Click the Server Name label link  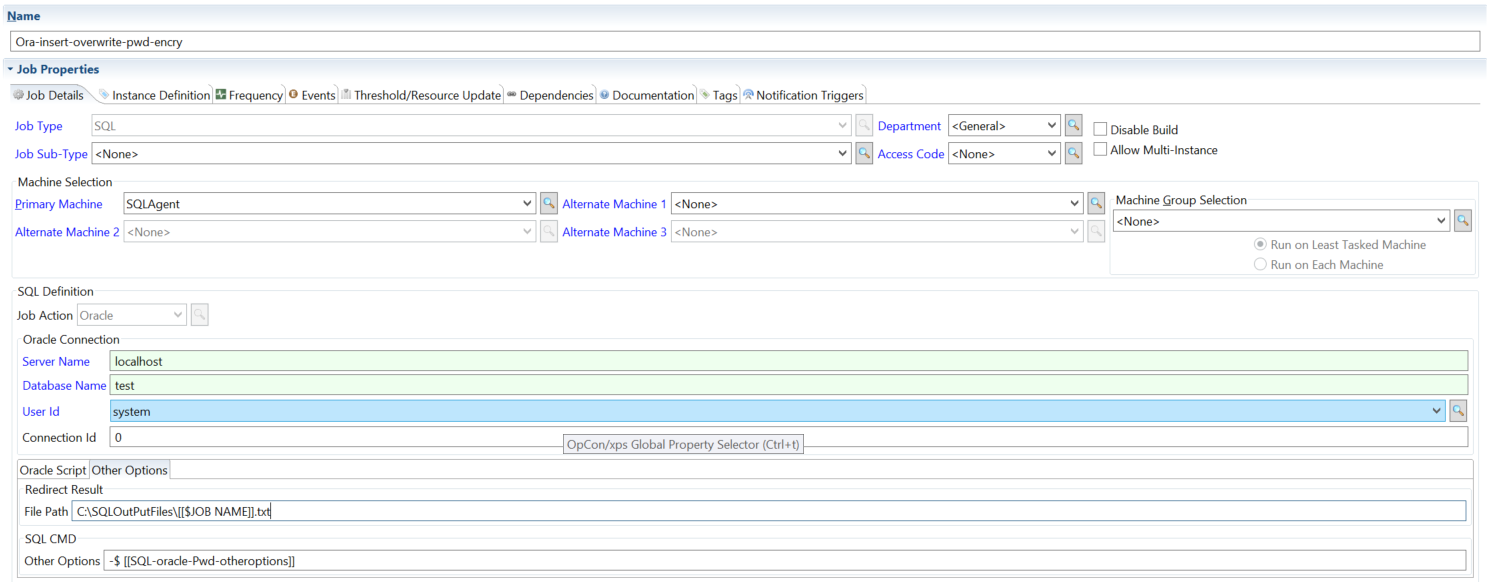click(56, 361)
